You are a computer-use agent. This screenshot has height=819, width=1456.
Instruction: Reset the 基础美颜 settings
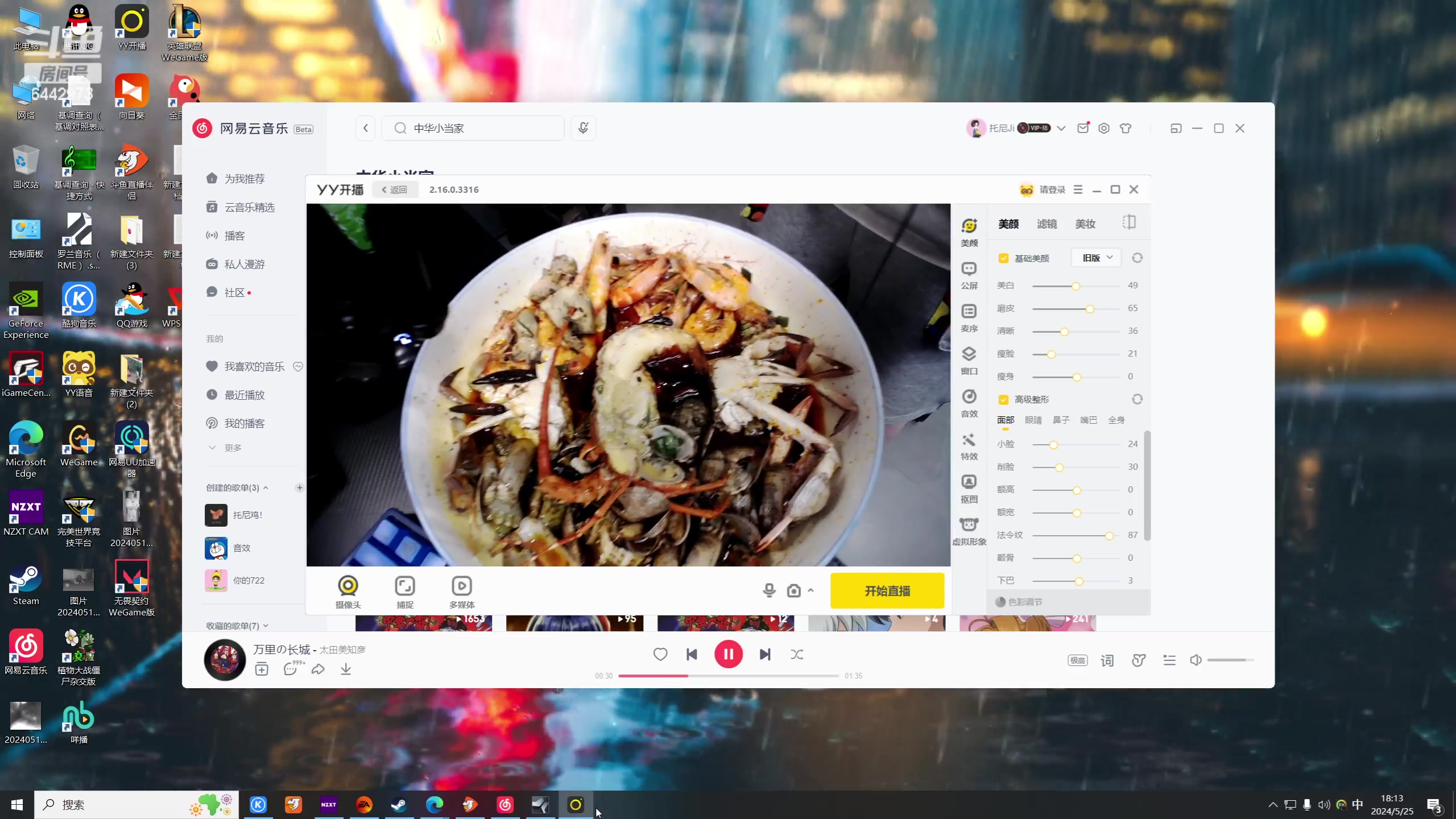[x=1137, y=258]
